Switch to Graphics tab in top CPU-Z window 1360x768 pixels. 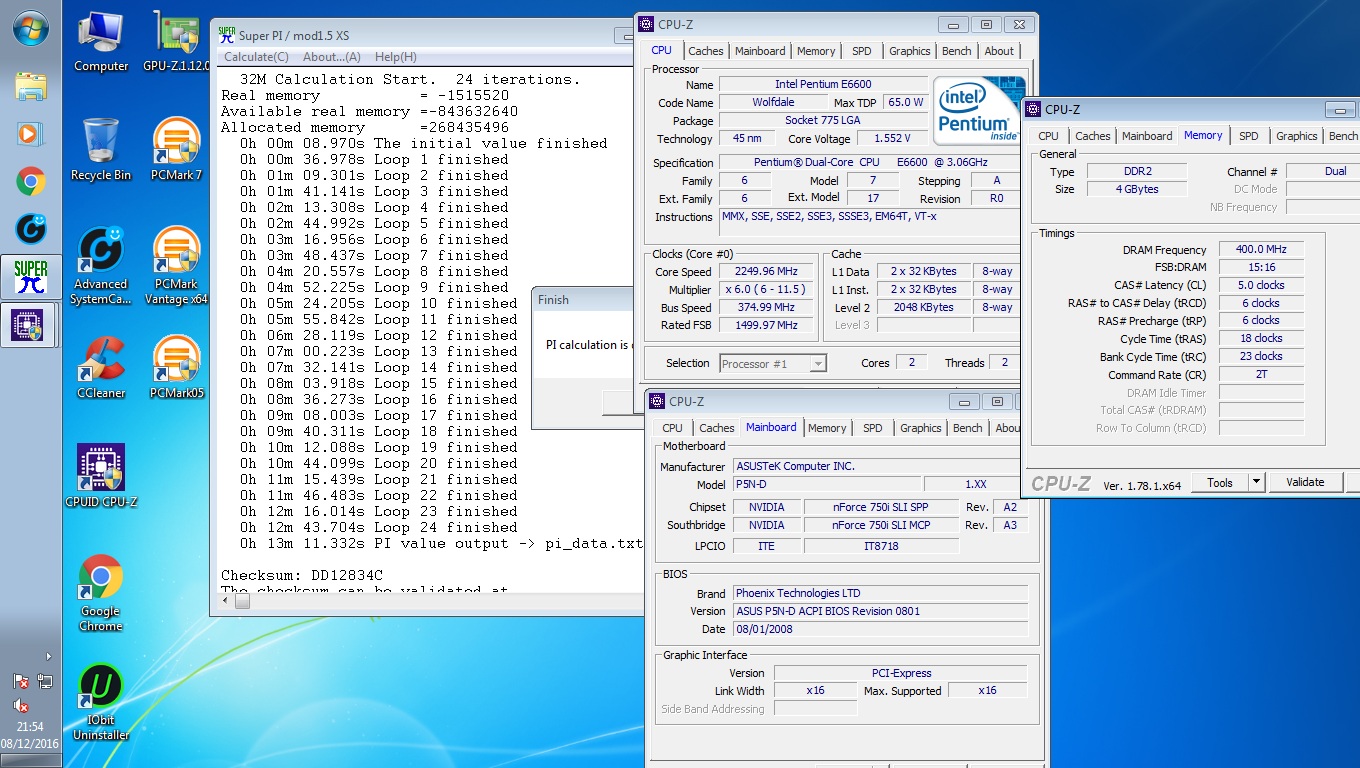pyautogui.click(x=910, y=51)
